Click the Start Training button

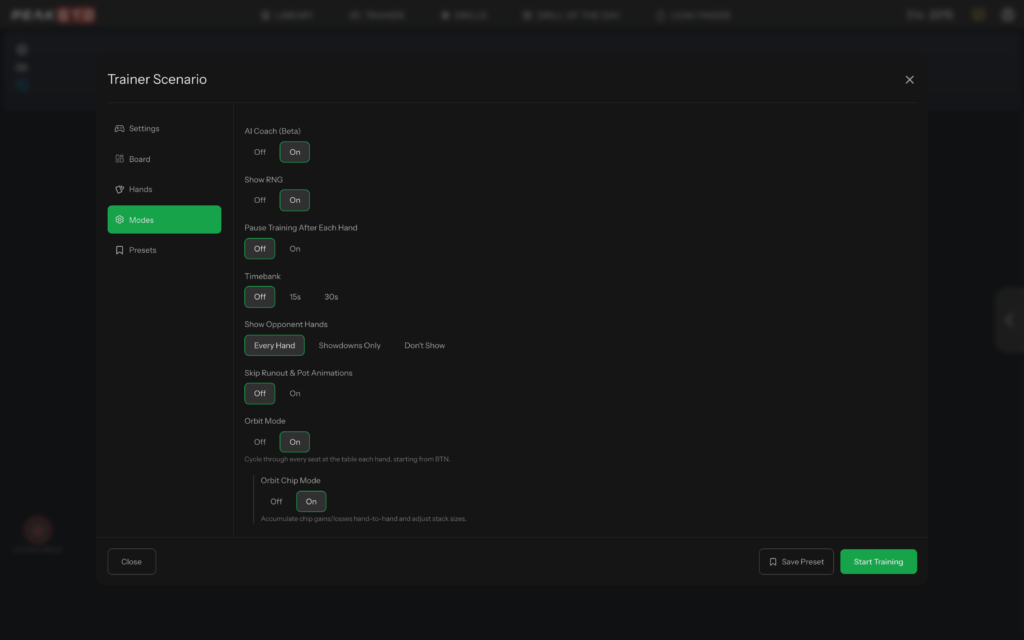(878, 562)
